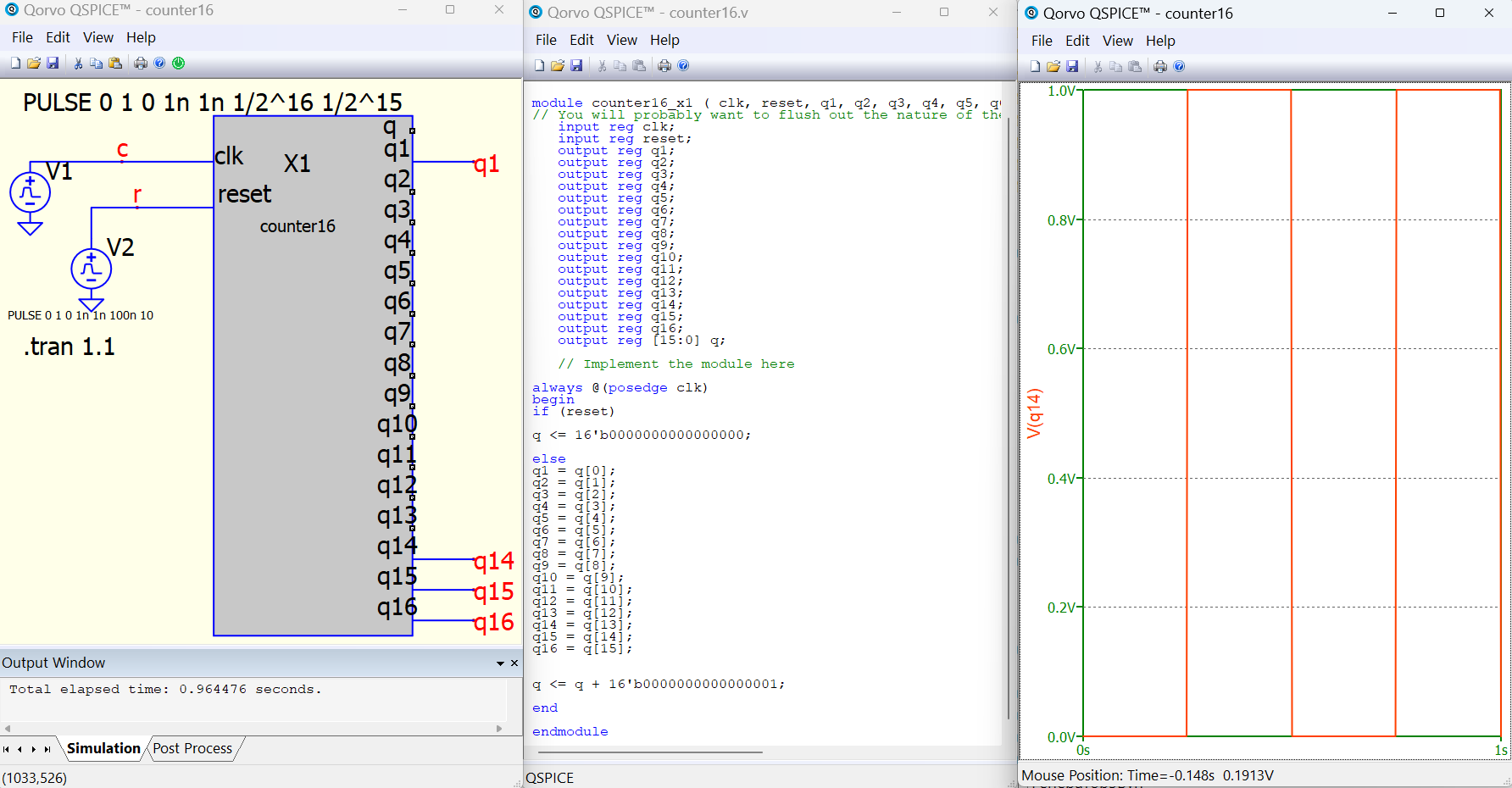Click Cut scissors icon in waveform window
This screenshot has width=1512, height=788.
(1098, 67)
